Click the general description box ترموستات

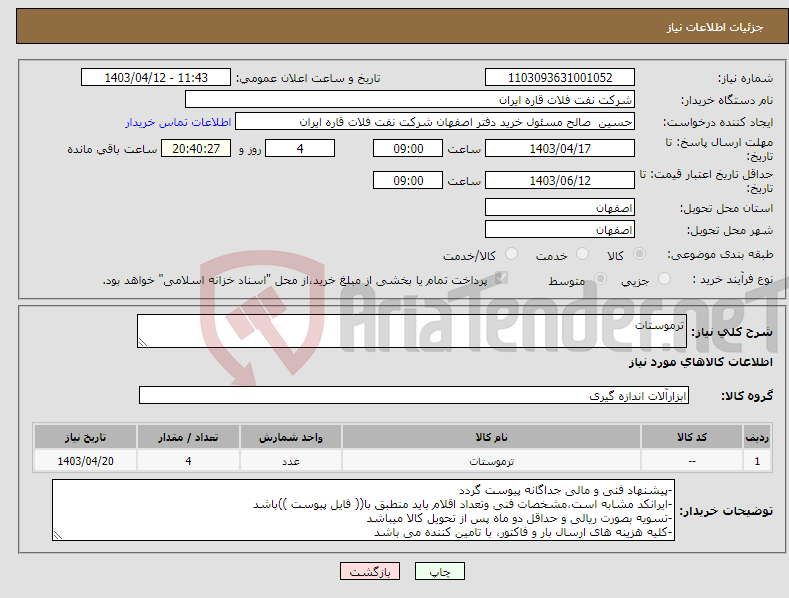[412, 331]
